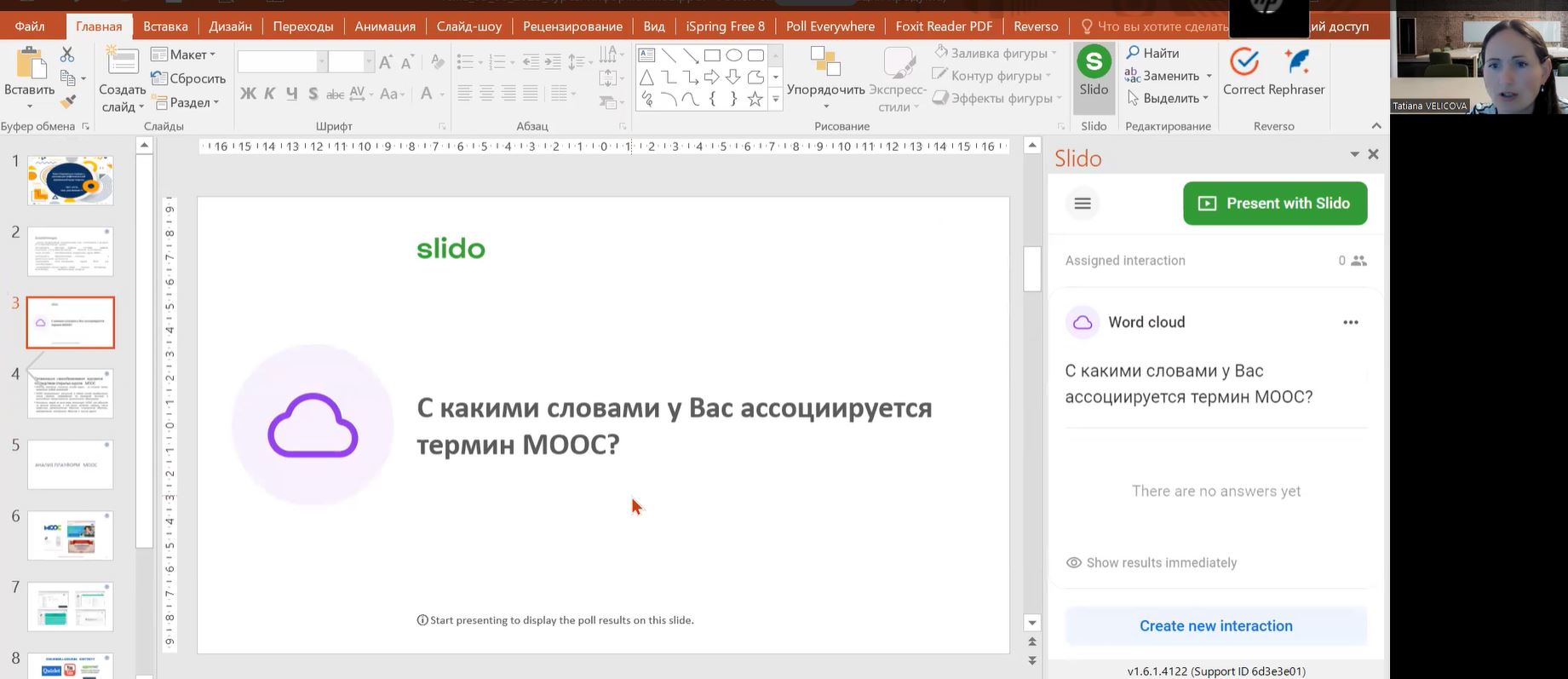
Task: Open the Анимация ribbon tab
Action: tap(385, 26)
